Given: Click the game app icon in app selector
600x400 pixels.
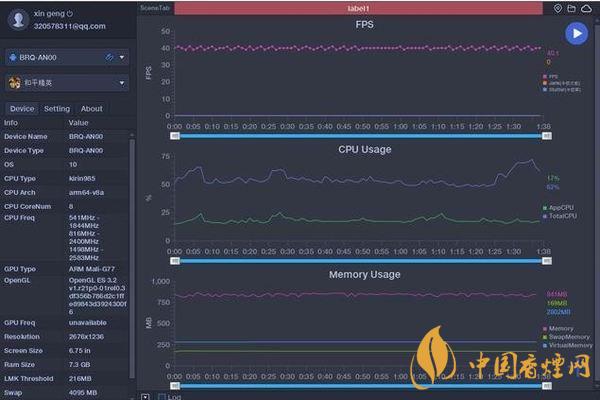Looking at the screenshot, I should click(15, 84).
